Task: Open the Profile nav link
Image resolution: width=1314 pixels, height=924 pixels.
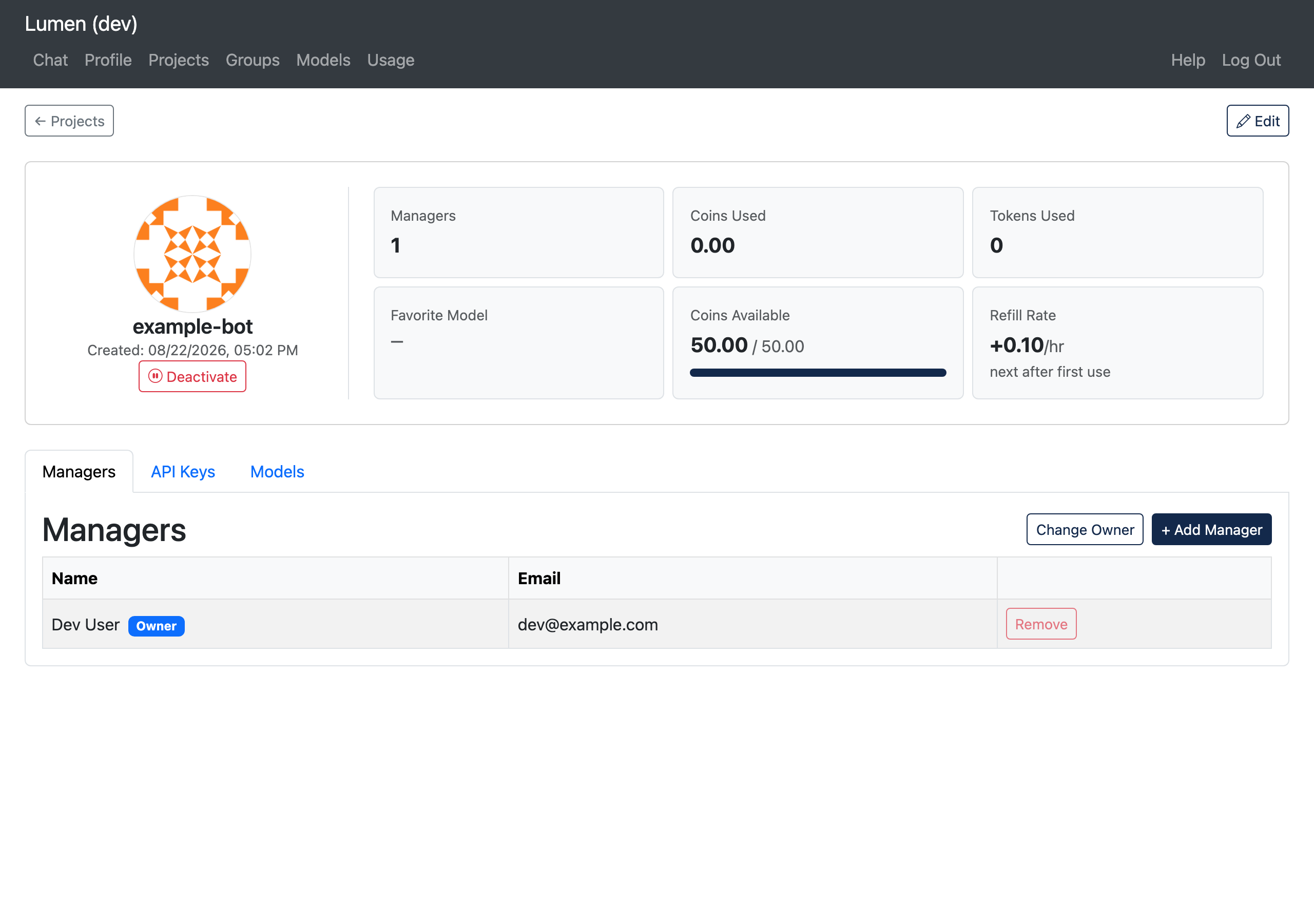Action: pyautogui.click(x=108, y=60)
